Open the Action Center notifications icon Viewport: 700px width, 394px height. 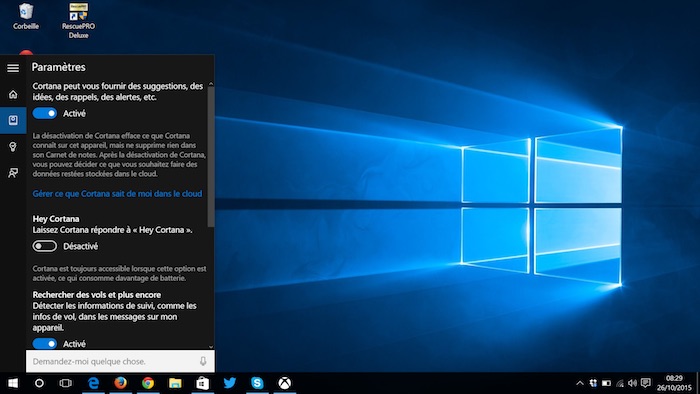[x=646, y=383]
